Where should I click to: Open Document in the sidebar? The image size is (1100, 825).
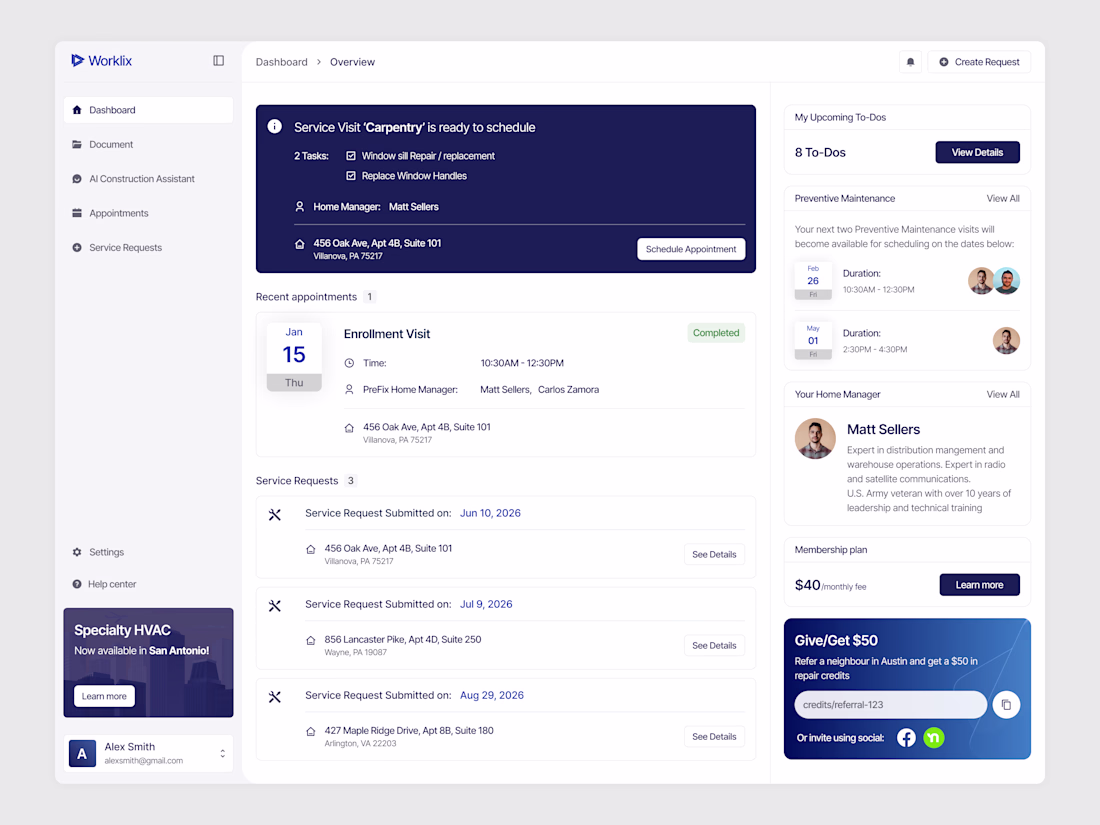click(148, 145)
